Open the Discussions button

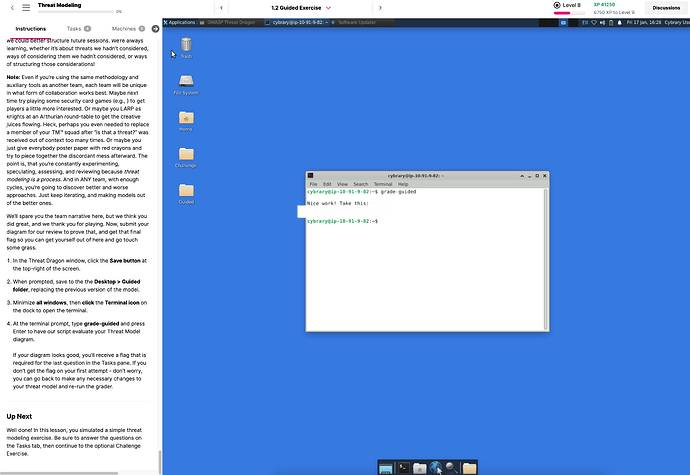[659, 8]
